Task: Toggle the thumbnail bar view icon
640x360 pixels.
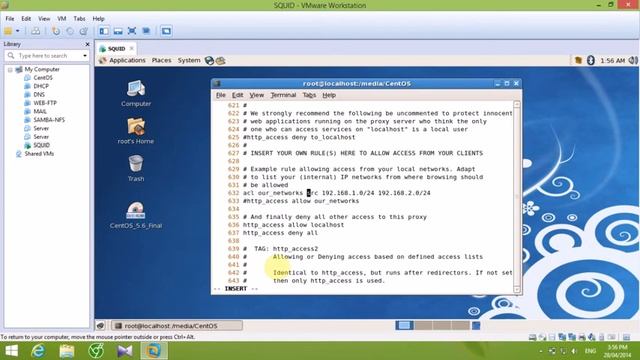Action: (118, 31)
